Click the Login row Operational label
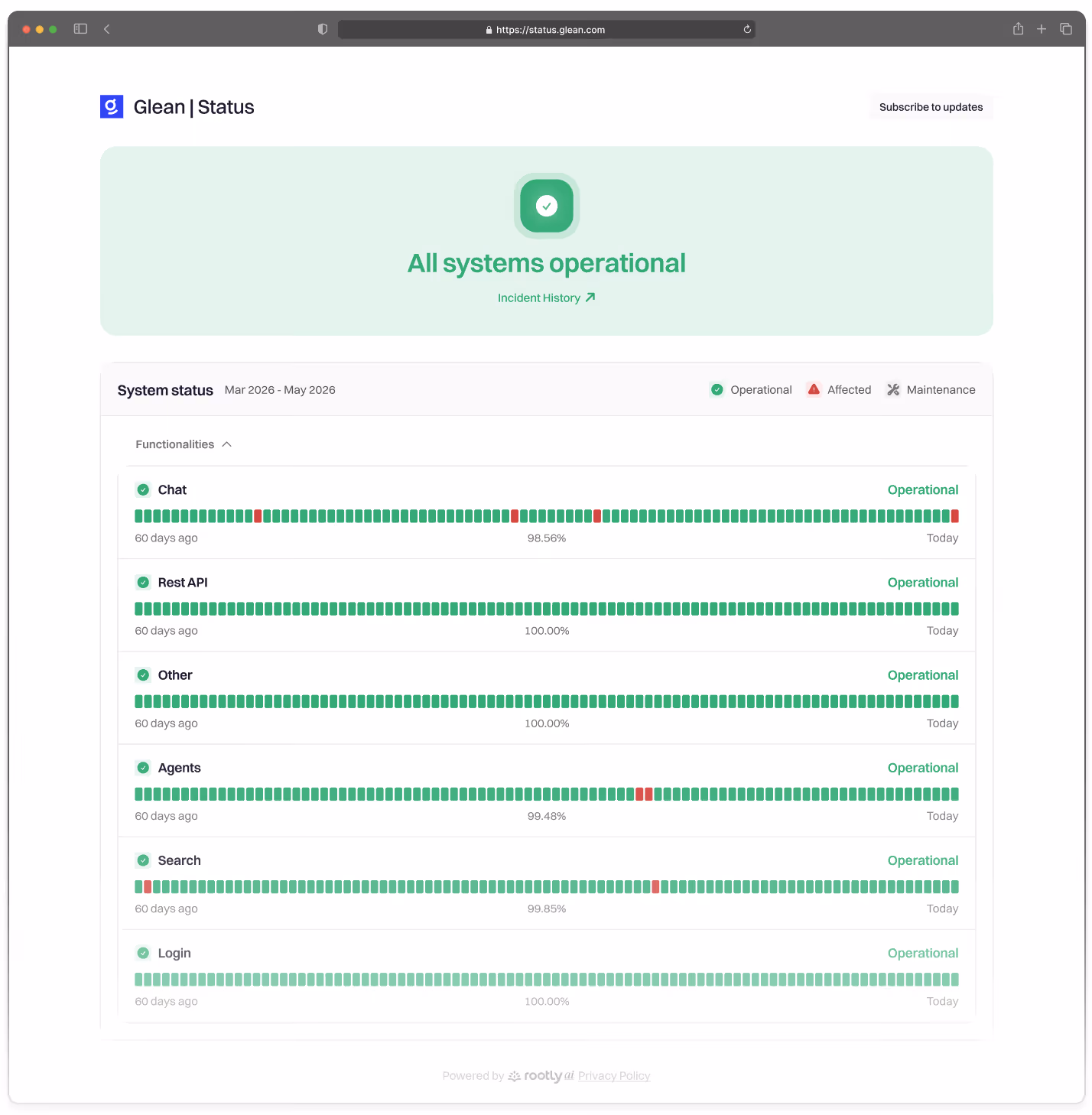 (922, 953)
